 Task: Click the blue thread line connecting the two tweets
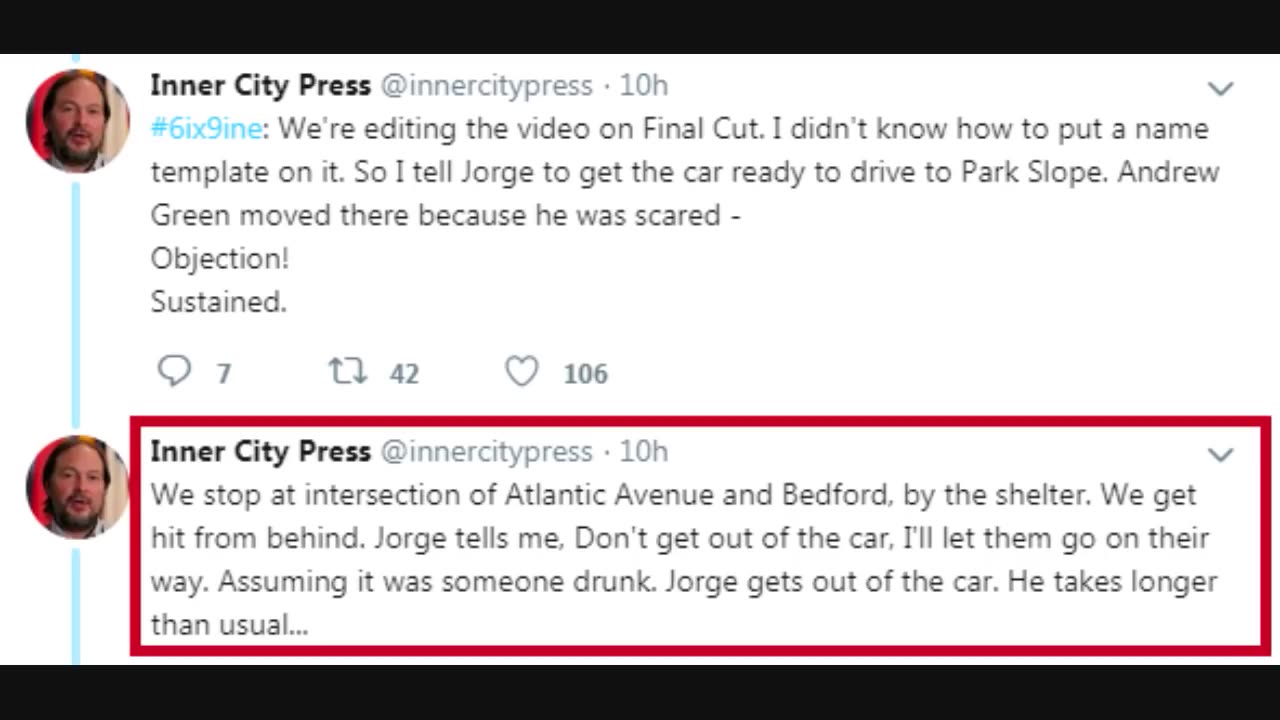[x=75, y=300]
